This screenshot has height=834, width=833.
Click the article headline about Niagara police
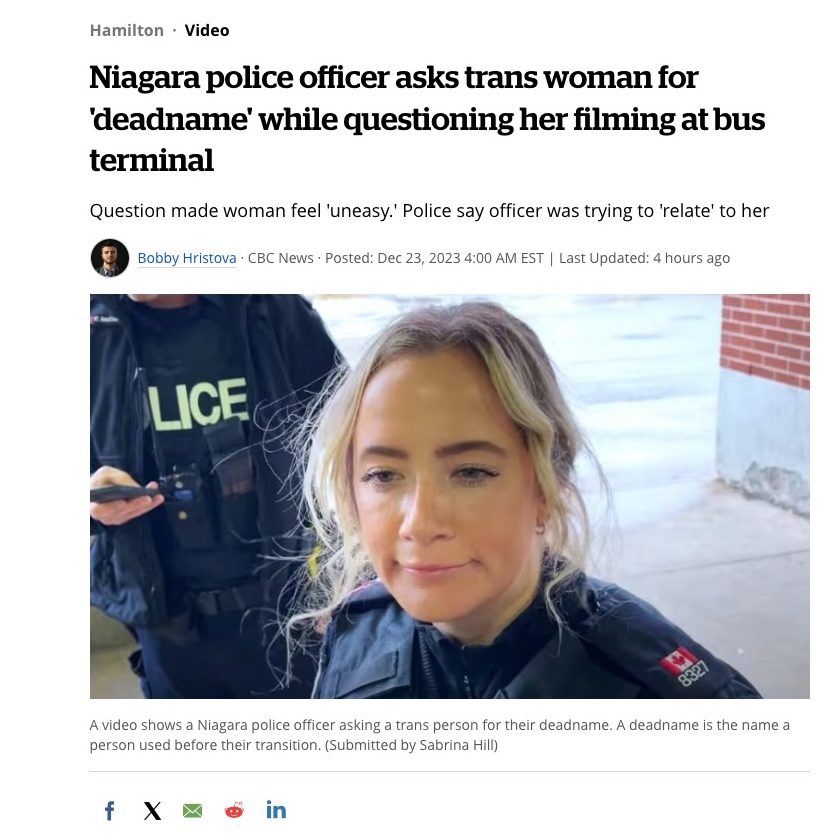click(x=427, y=118)
